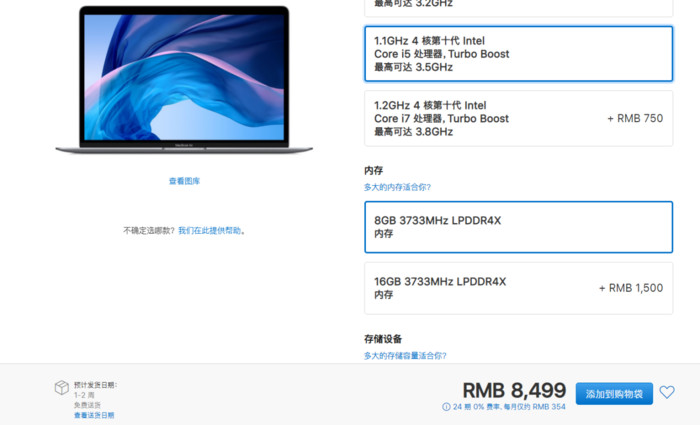Open the 多大的内存适合你 link
This screenshot has width=700, height=425.
397,187
